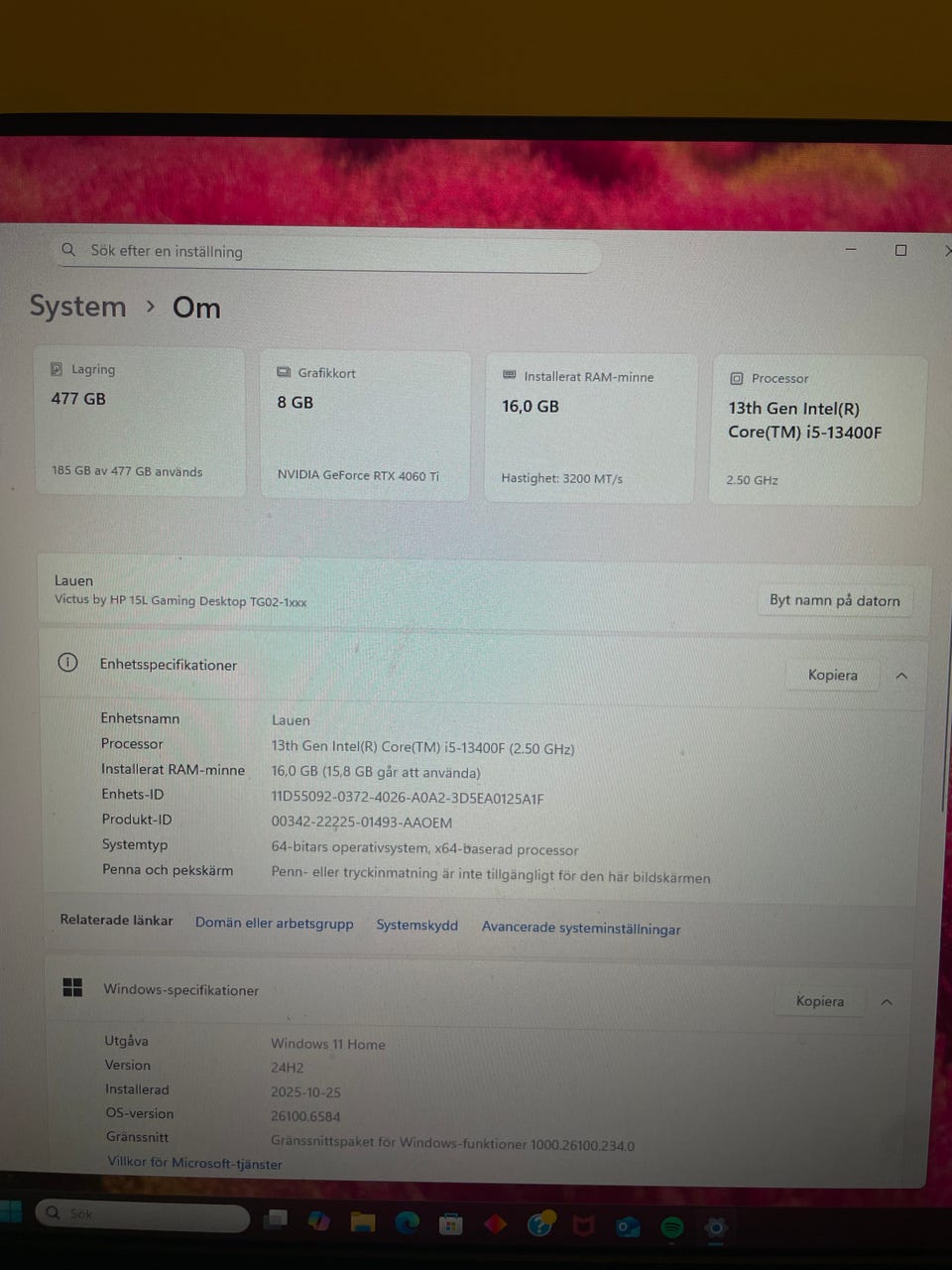Click the Lagring storage card icon

point(57,369)
